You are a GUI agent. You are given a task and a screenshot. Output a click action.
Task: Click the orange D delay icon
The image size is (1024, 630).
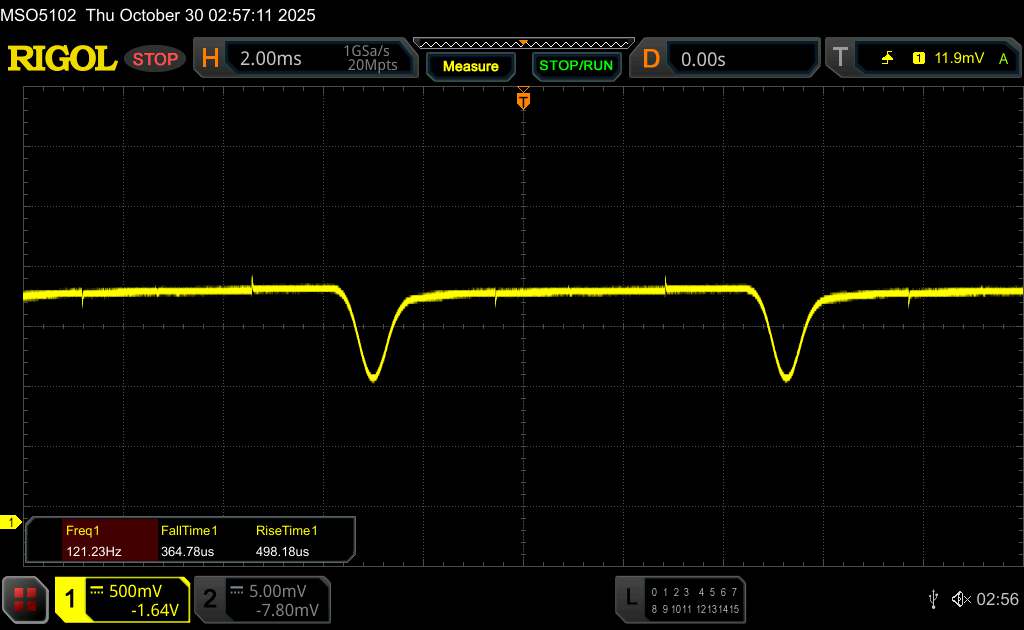tap(651, 59)
